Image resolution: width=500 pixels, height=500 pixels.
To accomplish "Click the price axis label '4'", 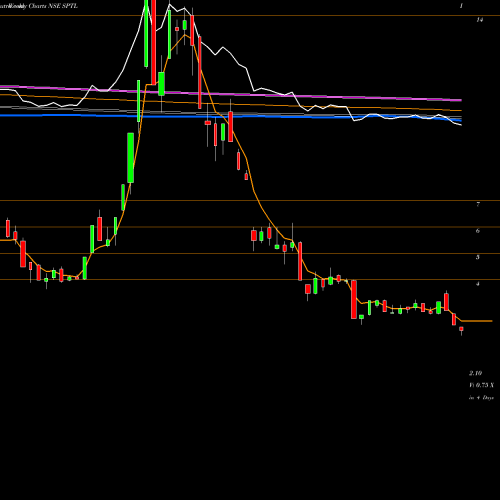I will pyautogui.click(x=478, y=284).
